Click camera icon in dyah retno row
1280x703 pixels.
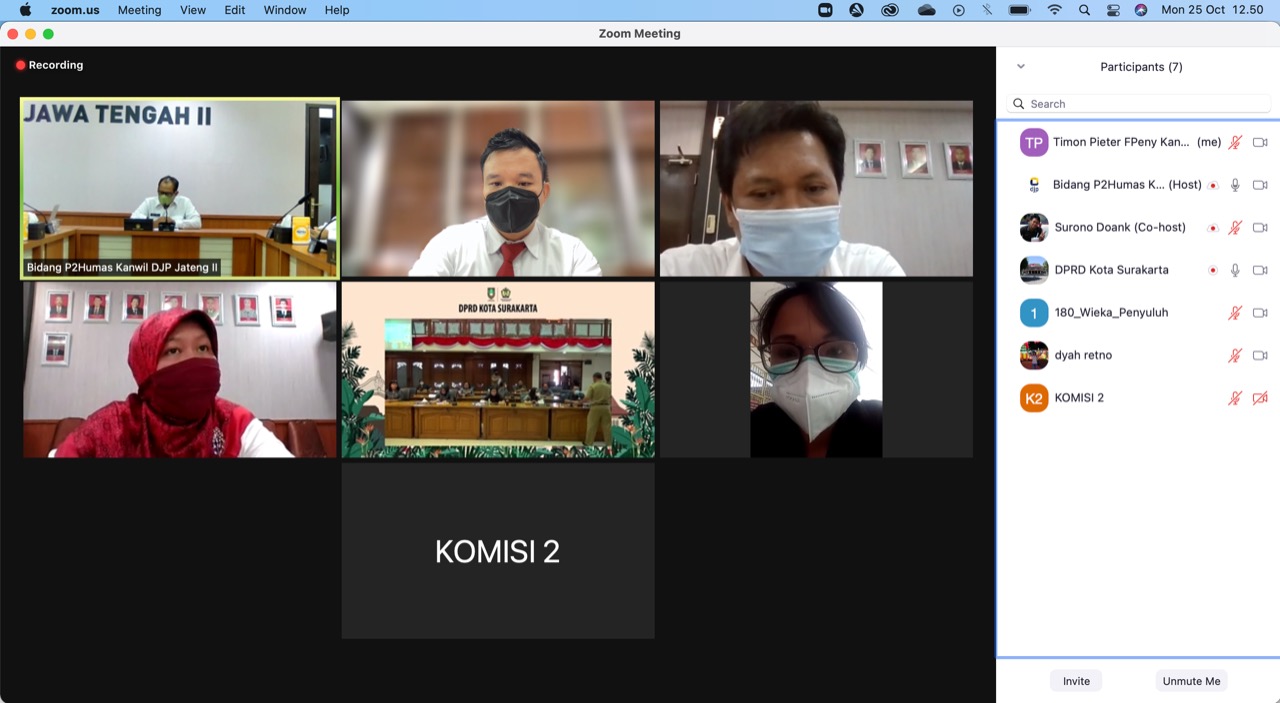[x=1260, y=355]
